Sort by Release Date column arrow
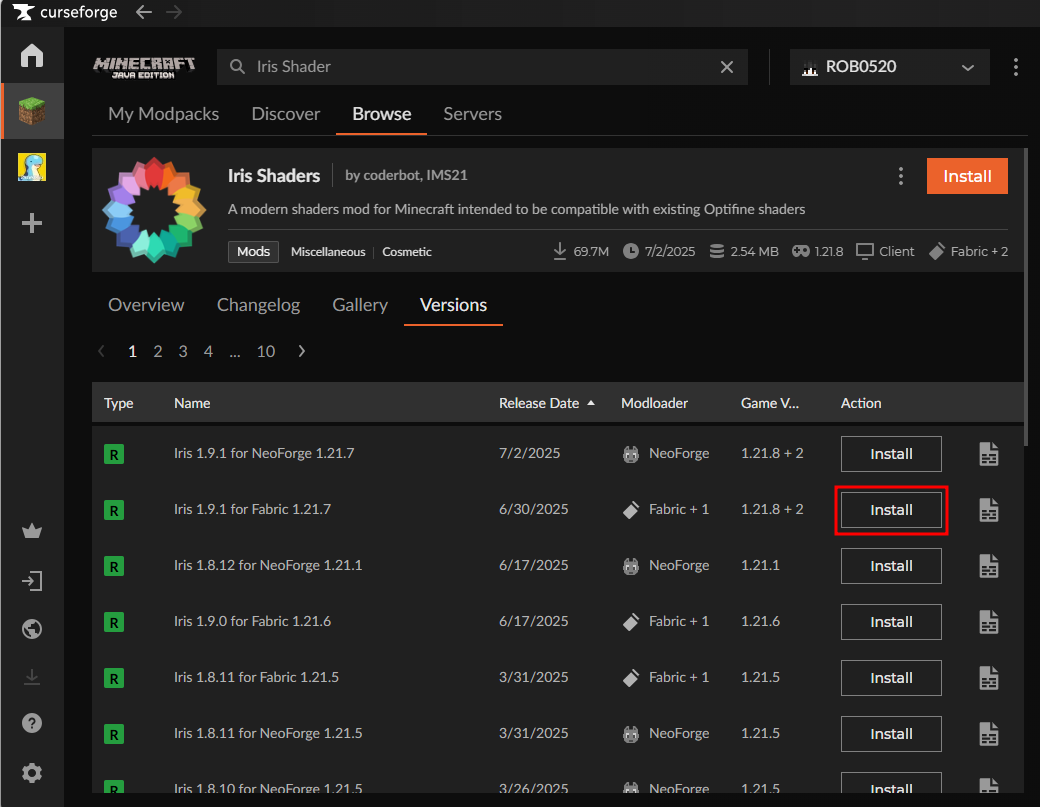Screen dimensions: 1040x807 pos(591,403)
